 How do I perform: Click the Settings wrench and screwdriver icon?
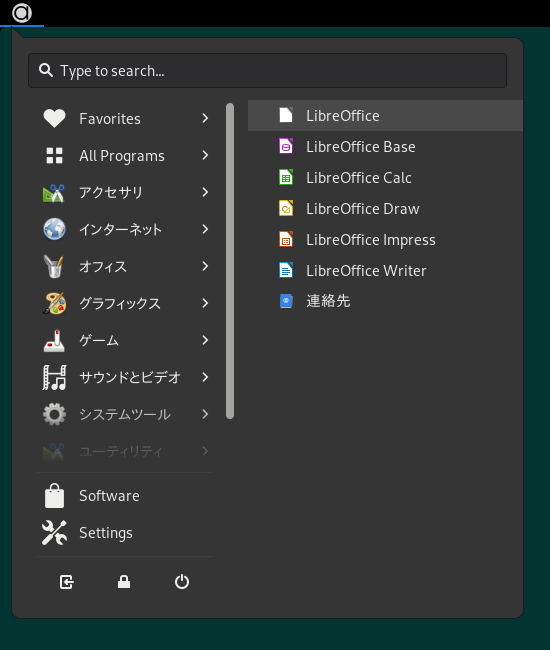pyautogui.click(x=54, y=533)
